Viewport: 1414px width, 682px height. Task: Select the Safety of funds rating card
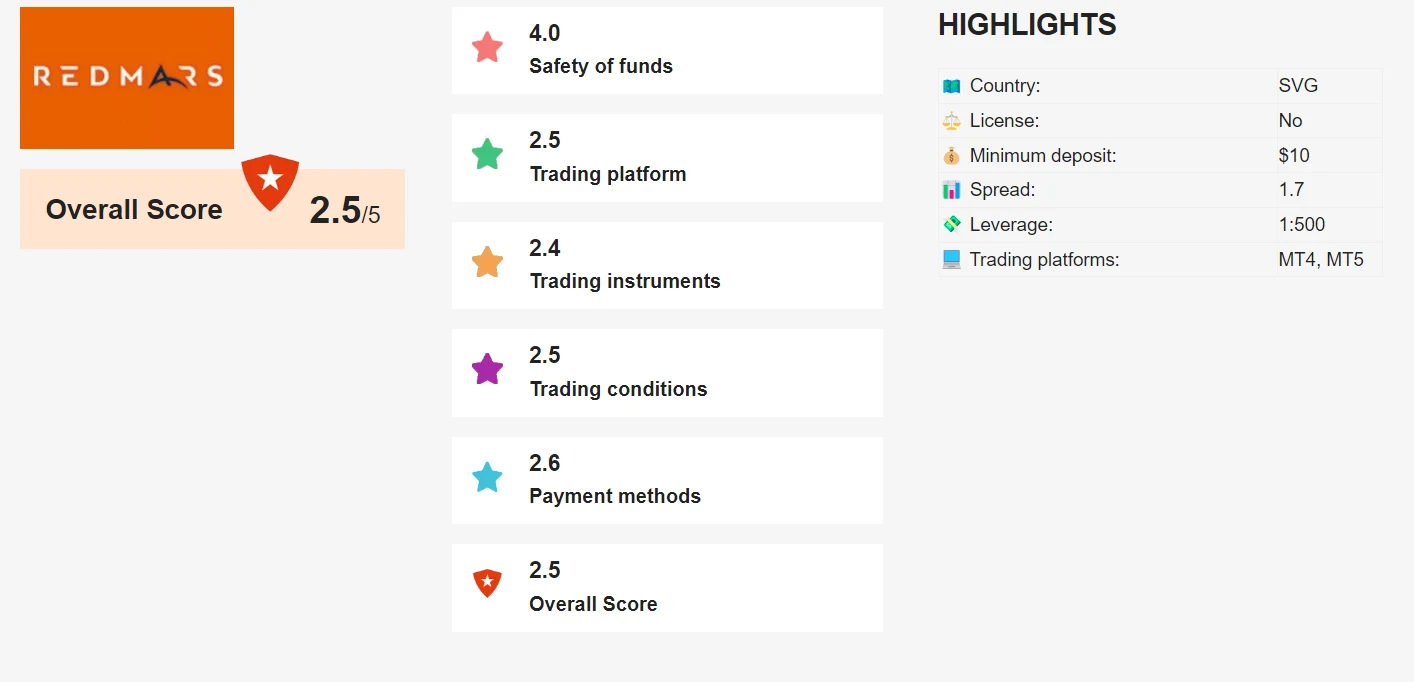667,50
